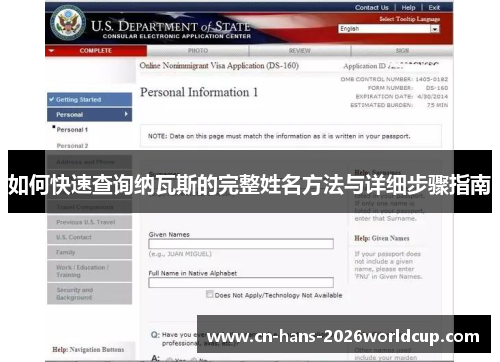Click the Online Nonimmigrant Visa Application title
This screenshot has width=500, height=362.
click(219, 66)
